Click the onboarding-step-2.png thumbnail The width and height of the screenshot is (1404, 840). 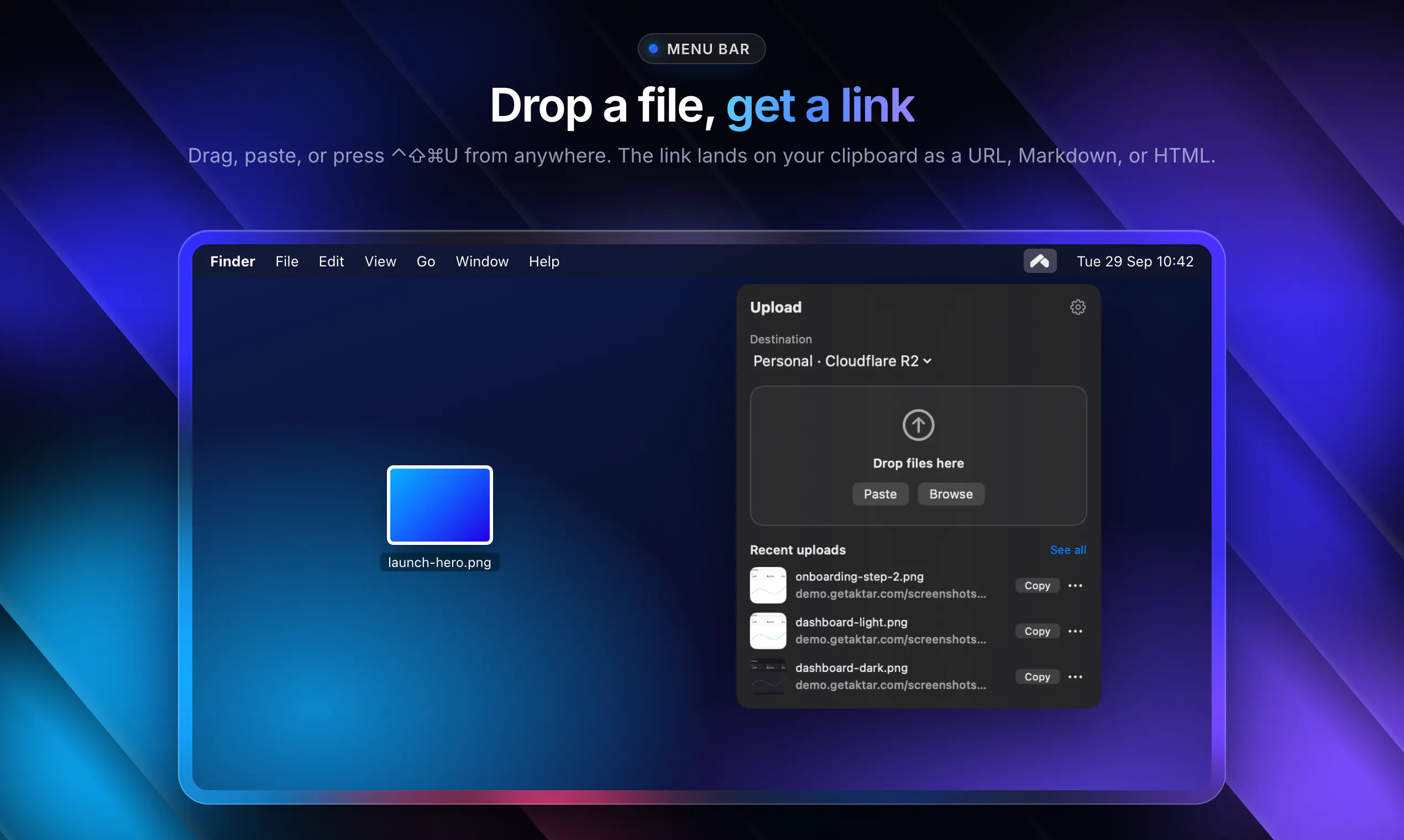(x=768, y=585)
